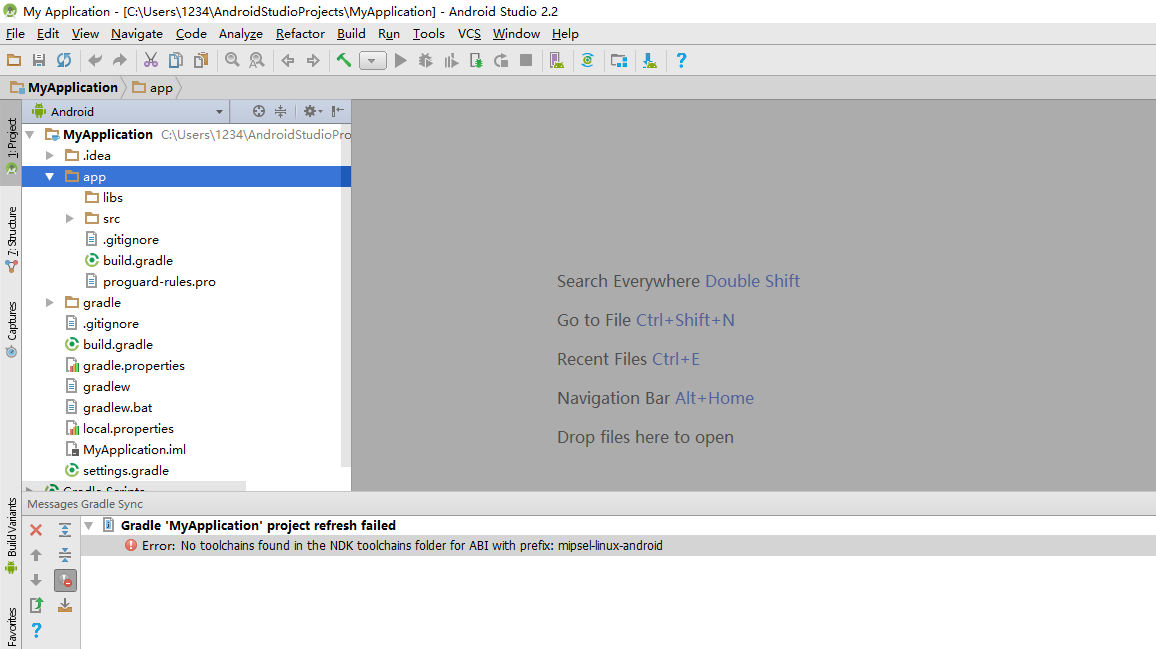This screenshot has height=649, width=1156.
Task: Click the Undo arrow icon
Action: pyautogui.click(x=95, y=60)
